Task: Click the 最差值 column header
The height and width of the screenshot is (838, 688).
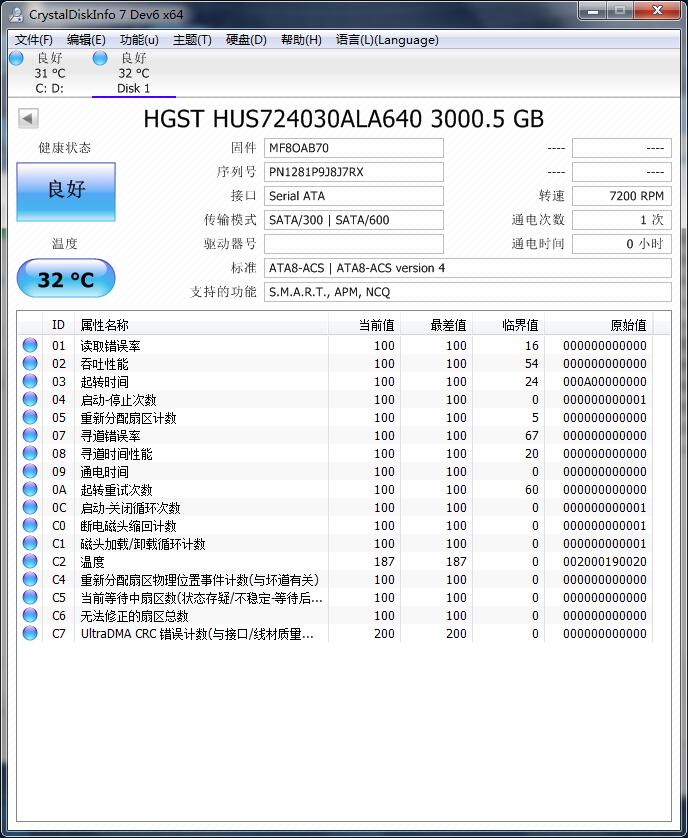Action: [x=436, y=325]
